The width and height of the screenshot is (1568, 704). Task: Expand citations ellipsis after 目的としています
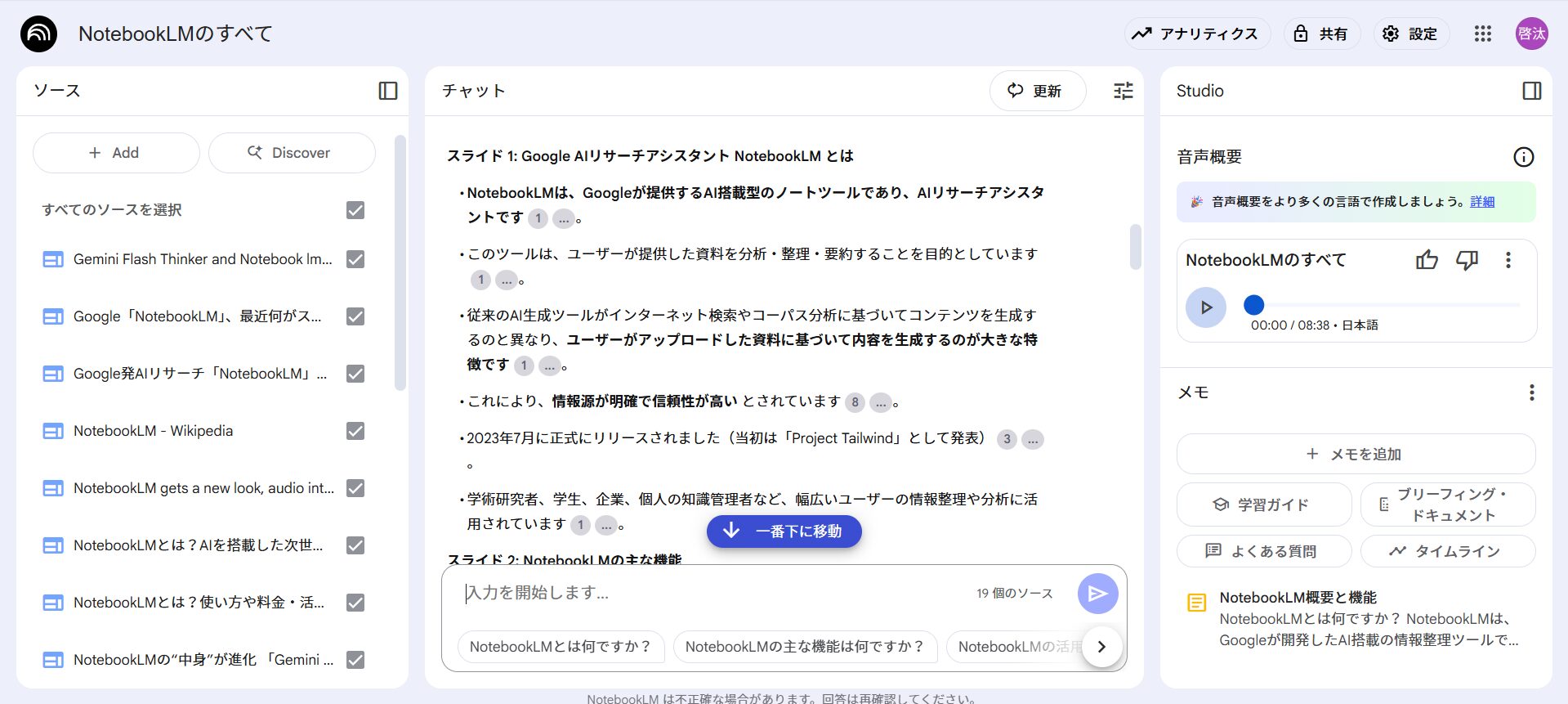[x=507, y=280]
